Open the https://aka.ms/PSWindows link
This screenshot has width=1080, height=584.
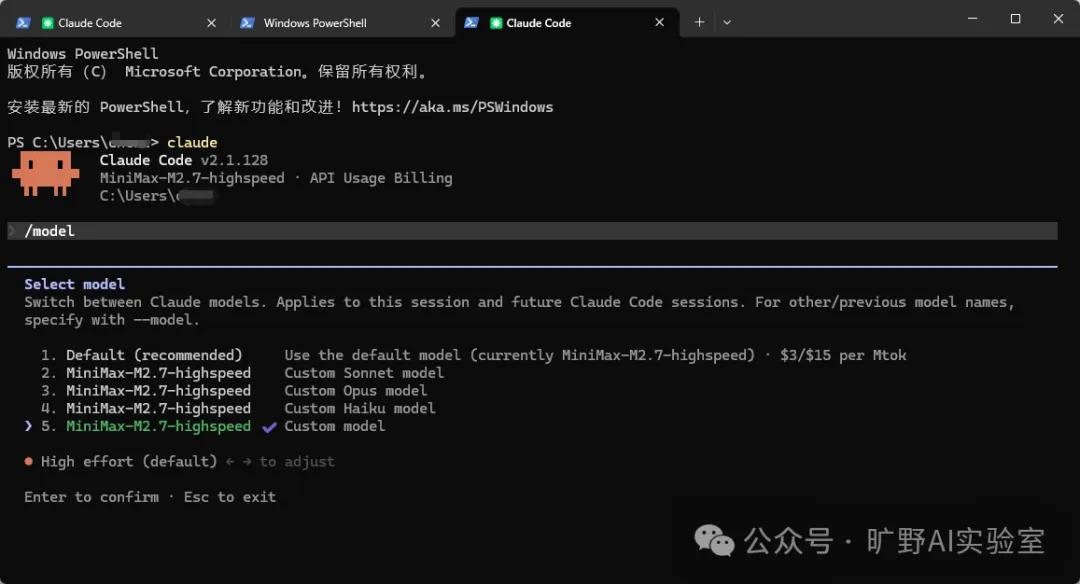coord(453,107)
